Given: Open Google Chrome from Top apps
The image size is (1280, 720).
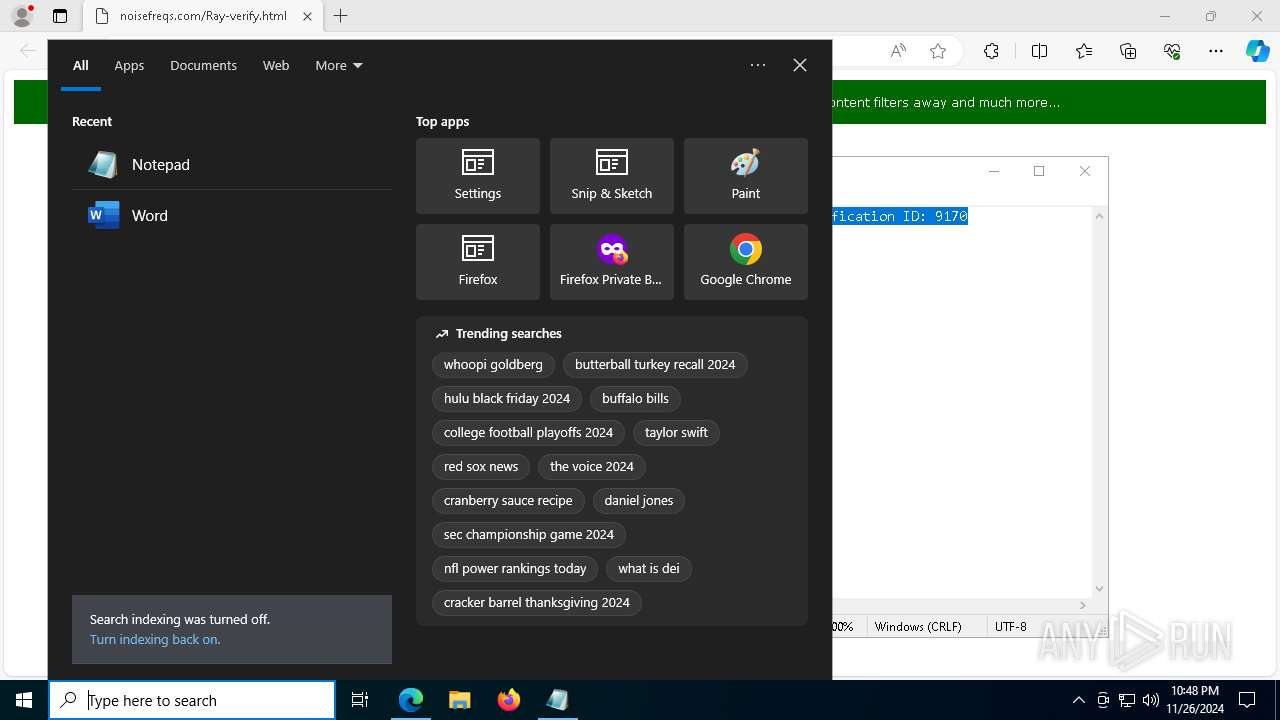Looking at the screenshot, I should click(745, 262).
